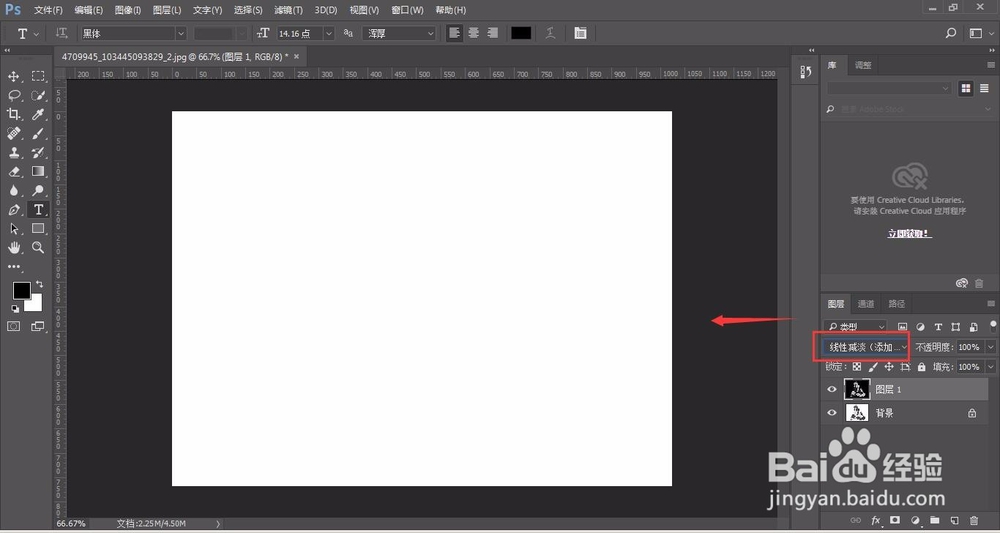Center the text
This screenshot has width=1000, height=533.
pos(473,33)
